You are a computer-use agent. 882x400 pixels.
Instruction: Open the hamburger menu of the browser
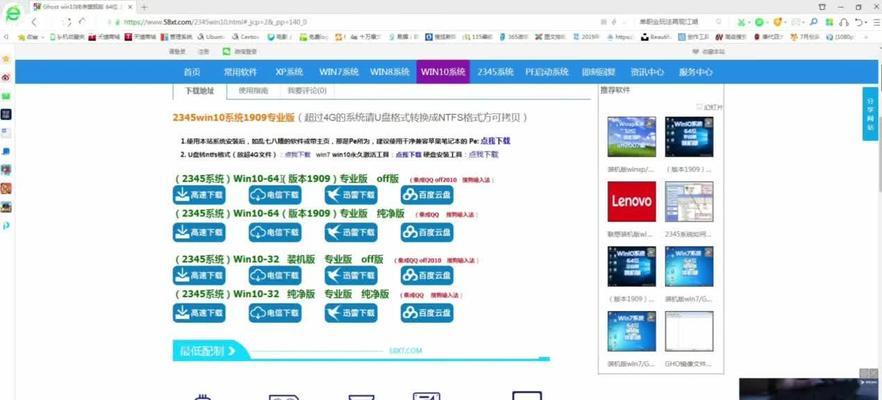(875, 22)
